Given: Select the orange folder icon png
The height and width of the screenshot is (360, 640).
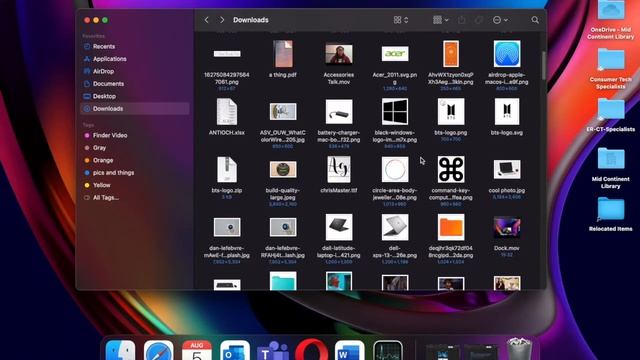Looking at the screenshot, I should coord(451,227).
